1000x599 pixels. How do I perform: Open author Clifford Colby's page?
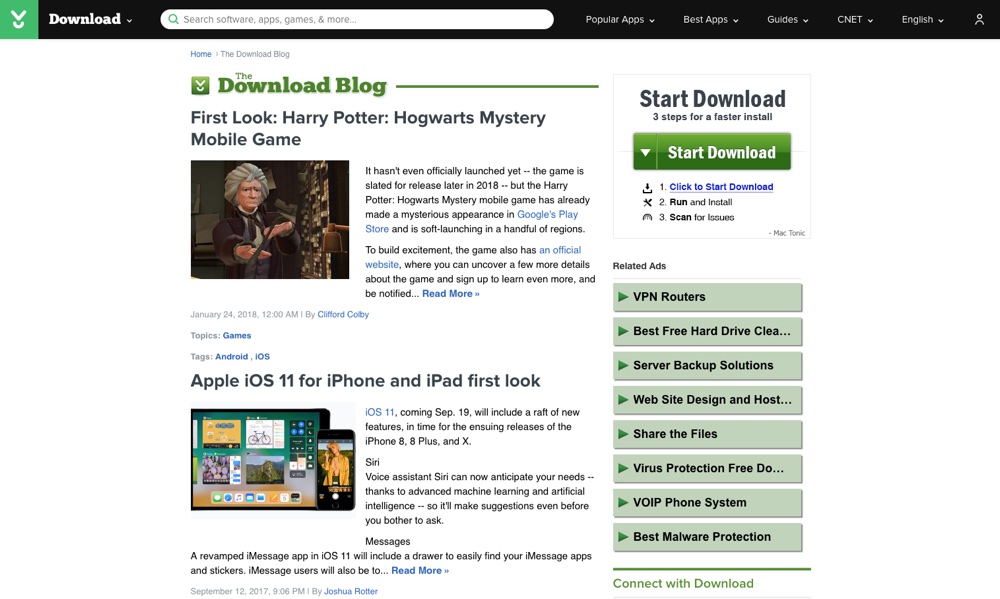(343, 314)
